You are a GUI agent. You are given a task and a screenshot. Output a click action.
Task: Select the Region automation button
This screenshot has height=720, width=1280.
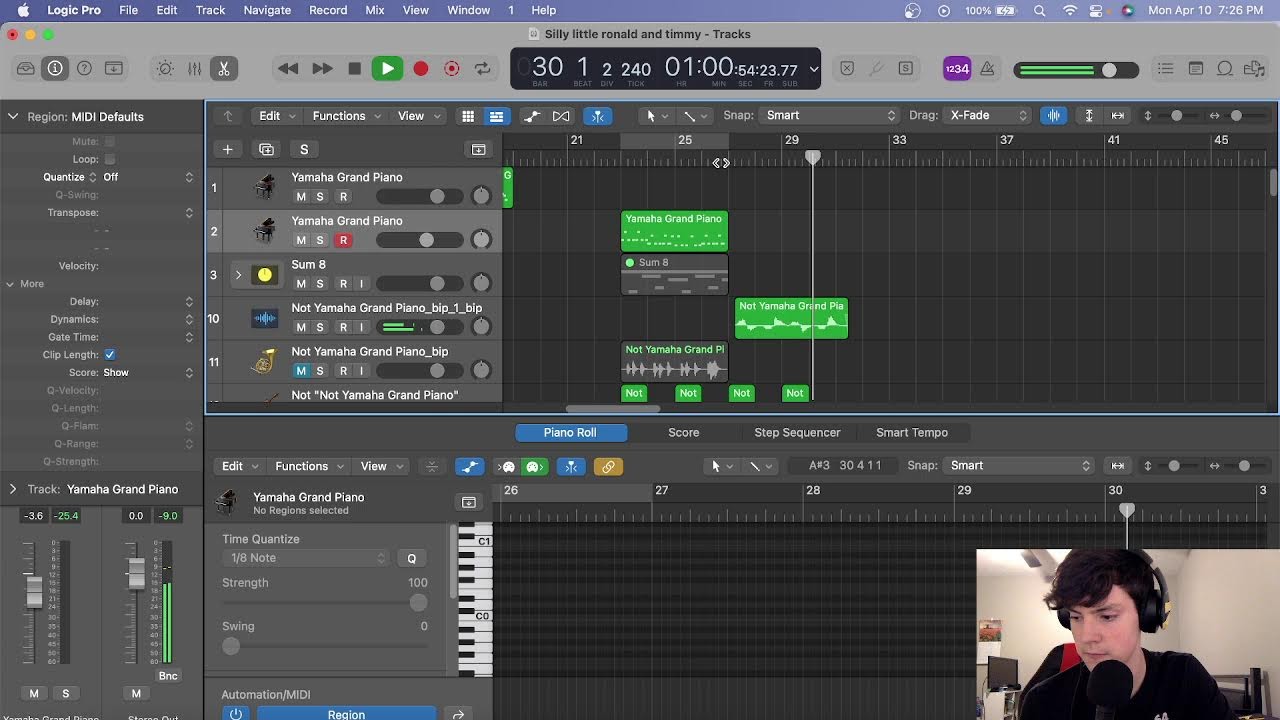click(346, 714)
